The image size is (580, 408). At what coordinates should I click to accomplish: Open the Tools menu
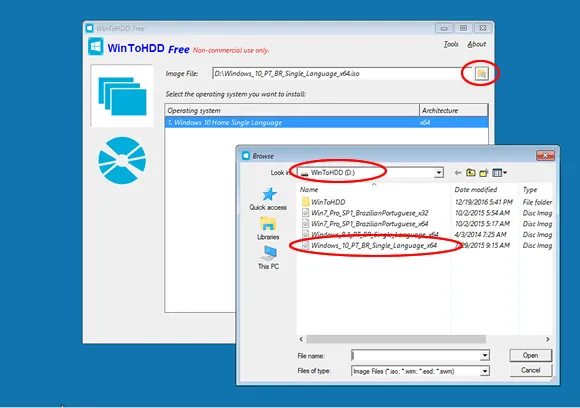tap(451, 44)
